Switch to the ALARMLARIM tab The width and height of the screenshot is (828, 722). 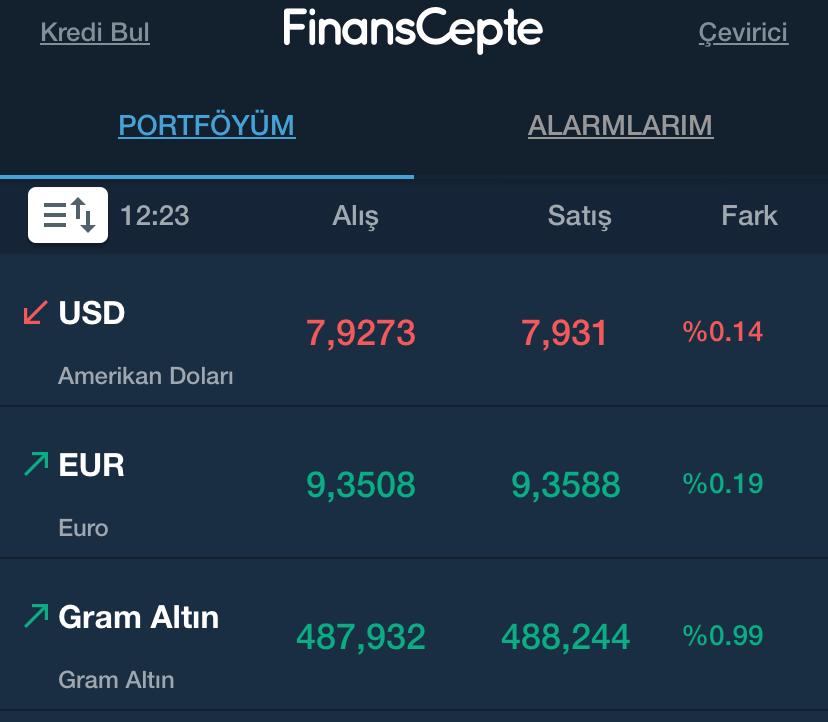620,125
